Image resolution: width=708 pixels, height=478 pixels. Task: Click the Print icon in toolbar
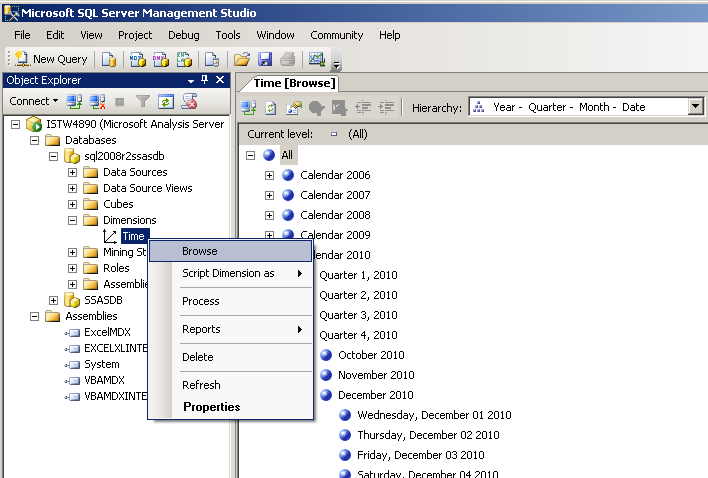288,59
